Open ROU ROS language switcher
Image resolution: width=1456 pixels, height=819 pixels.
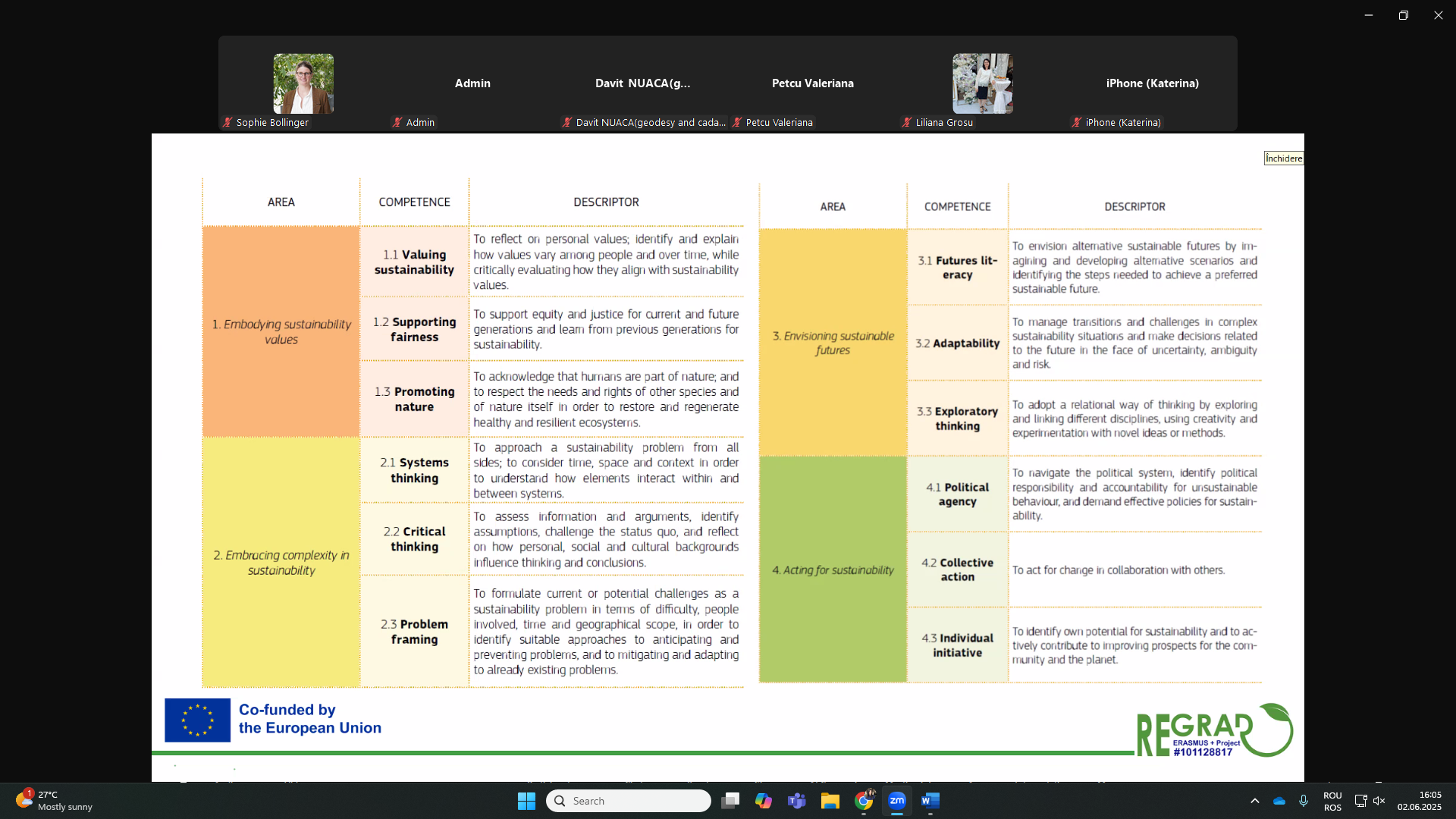(x=1332, y=801)
